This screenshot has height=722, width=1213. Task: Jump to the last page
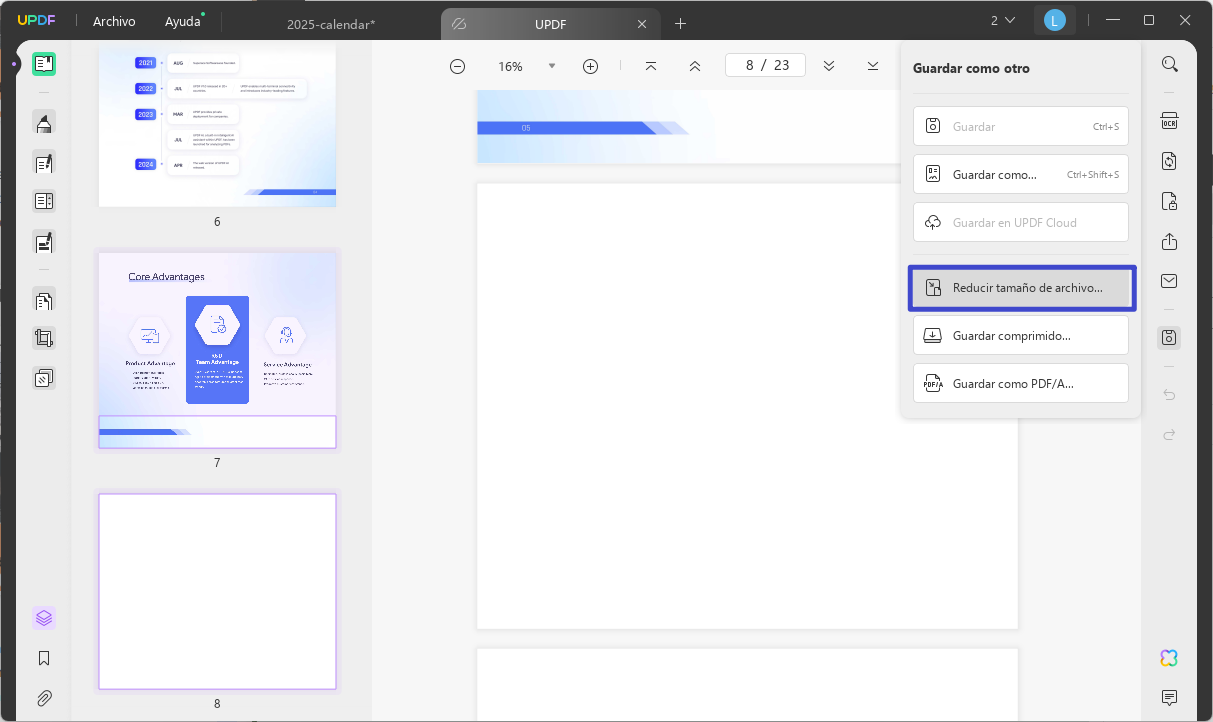click(x=873, y=66)
